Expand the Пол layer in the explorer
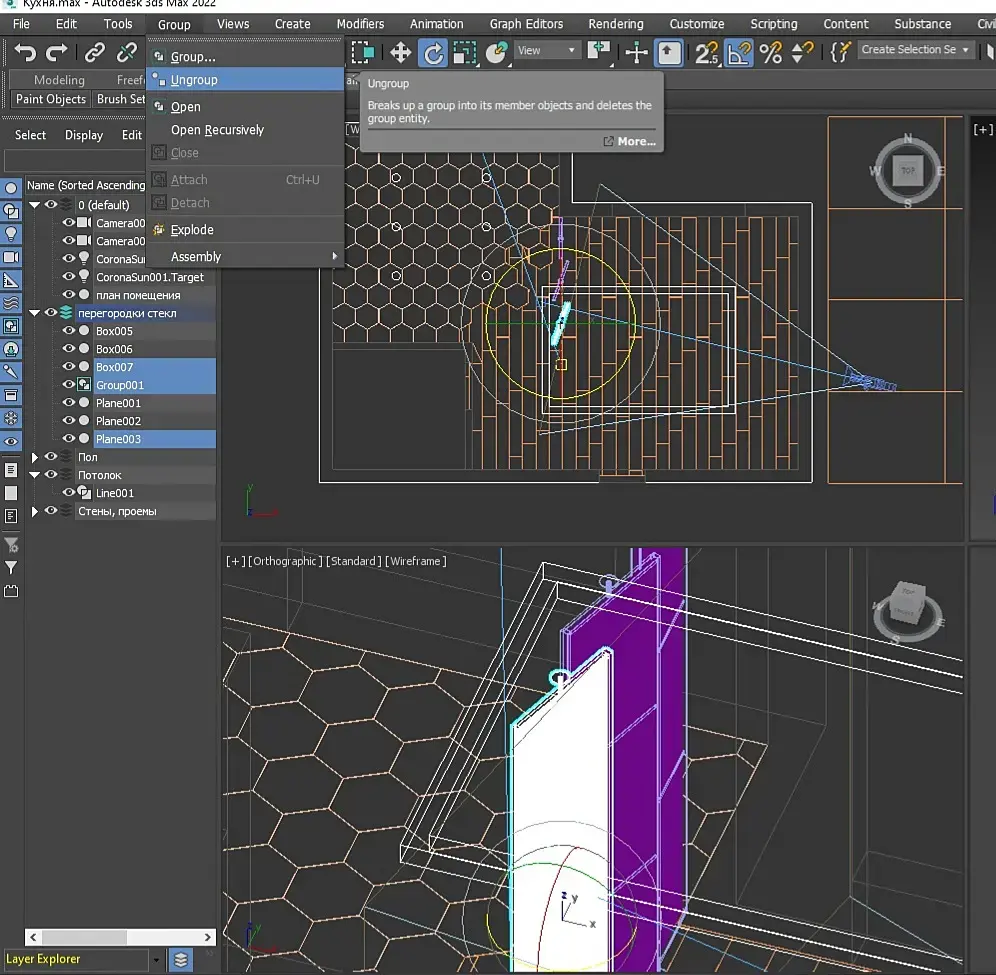 [x=35, y=457]
